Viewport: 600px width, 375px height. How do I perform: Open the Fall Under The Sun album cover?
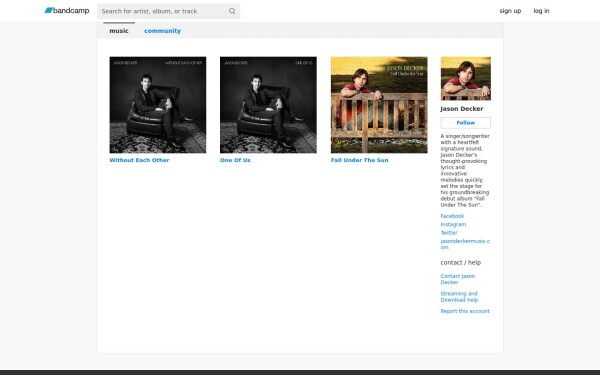pos(379,105)
